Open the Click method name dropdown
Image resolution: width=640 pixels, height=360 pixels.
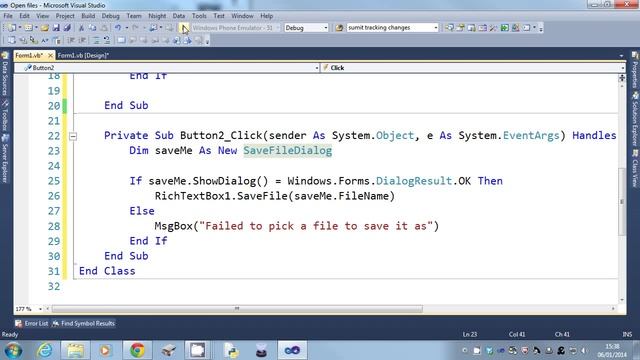point(622,68)
